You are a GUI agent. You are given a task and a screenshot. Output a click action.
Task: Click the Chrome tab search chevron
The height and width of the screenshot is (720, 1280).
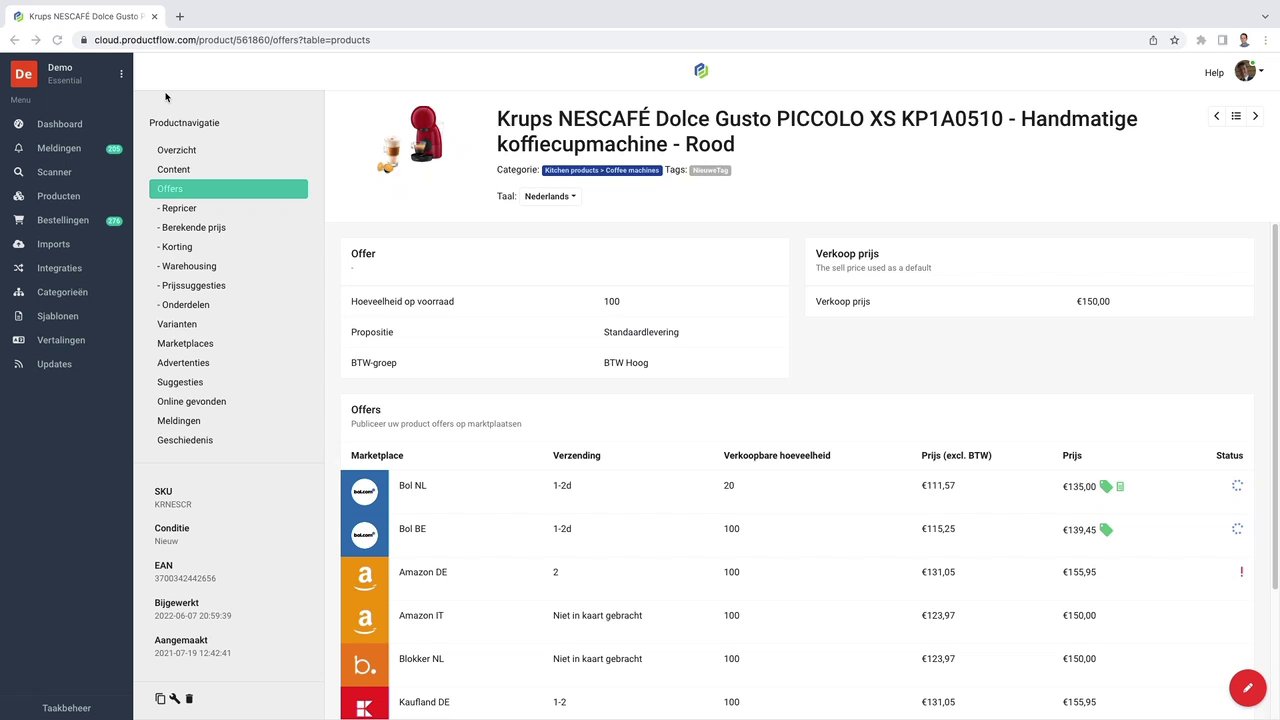tap(1264, 16)
